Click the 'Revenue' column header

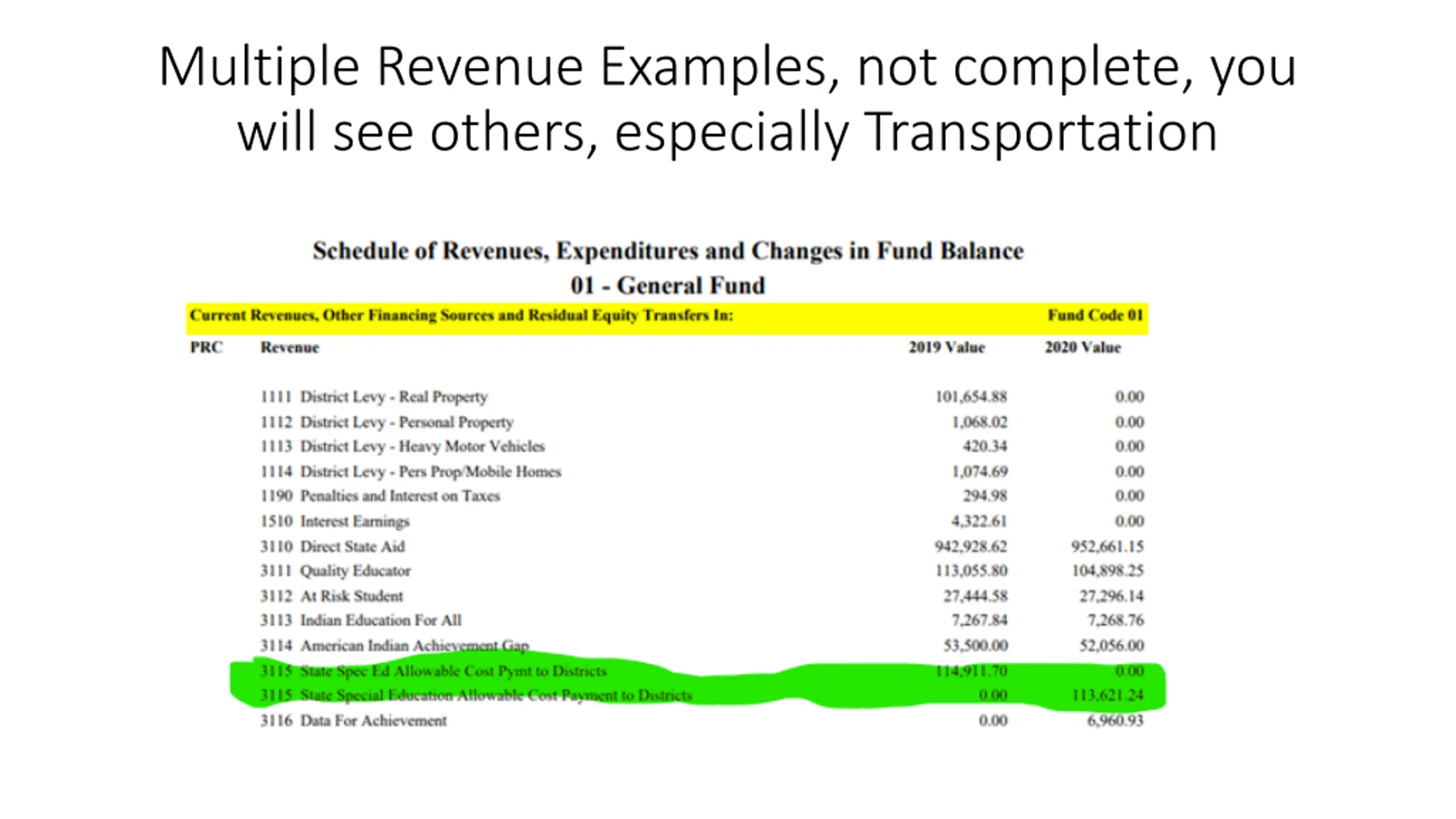tap(289, 348)
